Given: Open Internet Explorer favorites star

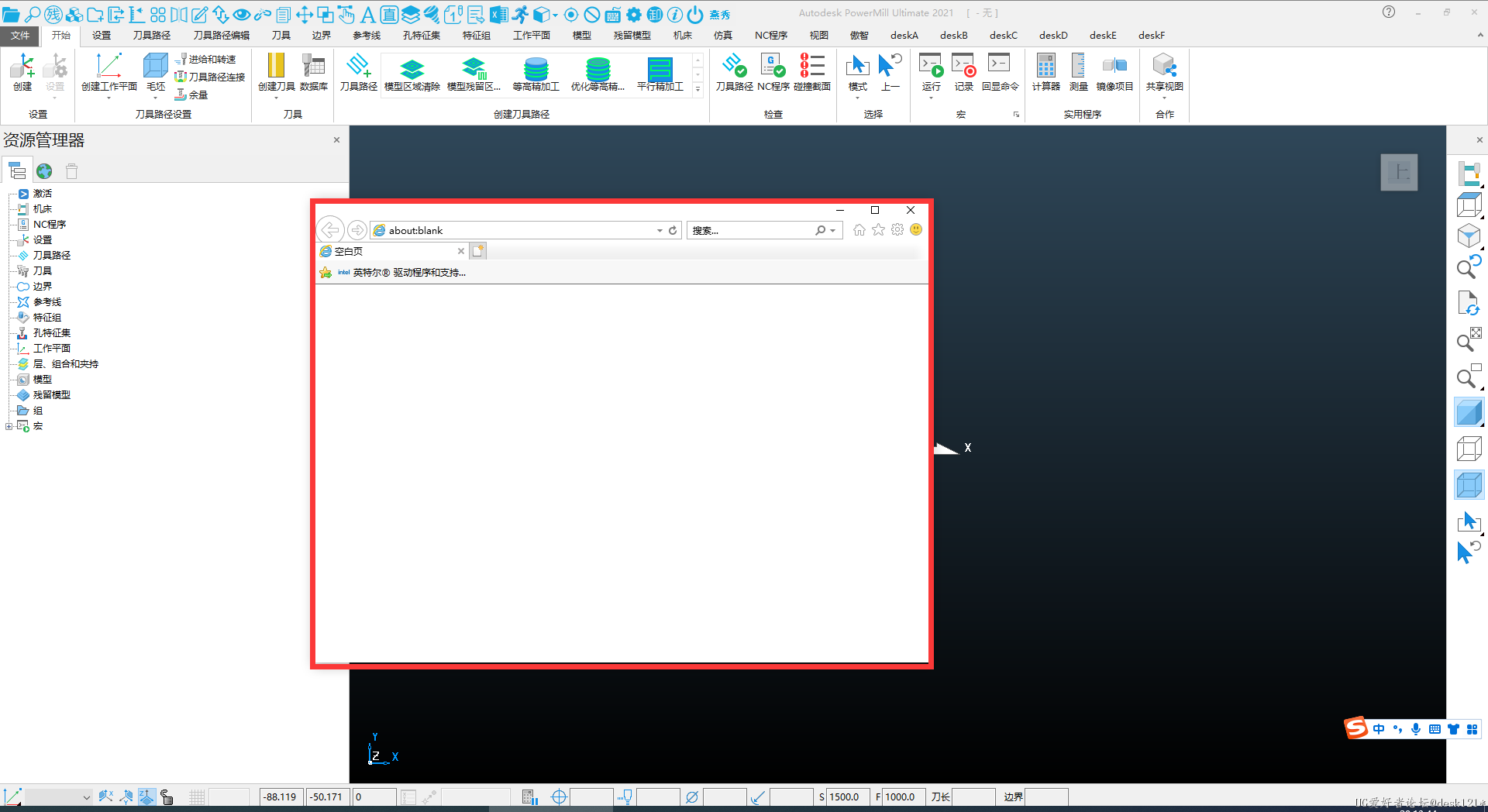Looking at the screenshot, I should 878,230.
